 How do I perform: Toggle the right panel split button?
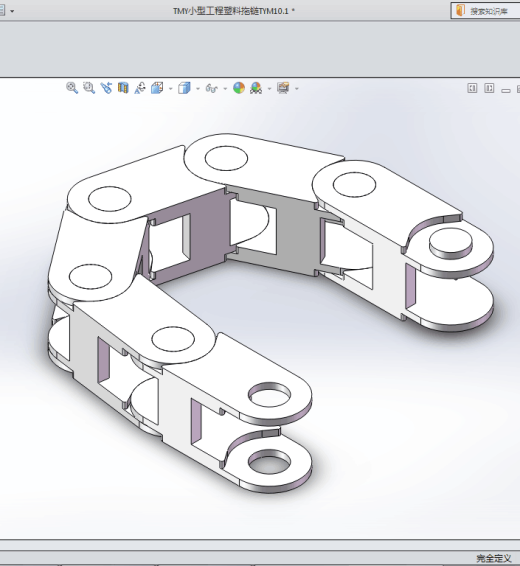[489, 88]
